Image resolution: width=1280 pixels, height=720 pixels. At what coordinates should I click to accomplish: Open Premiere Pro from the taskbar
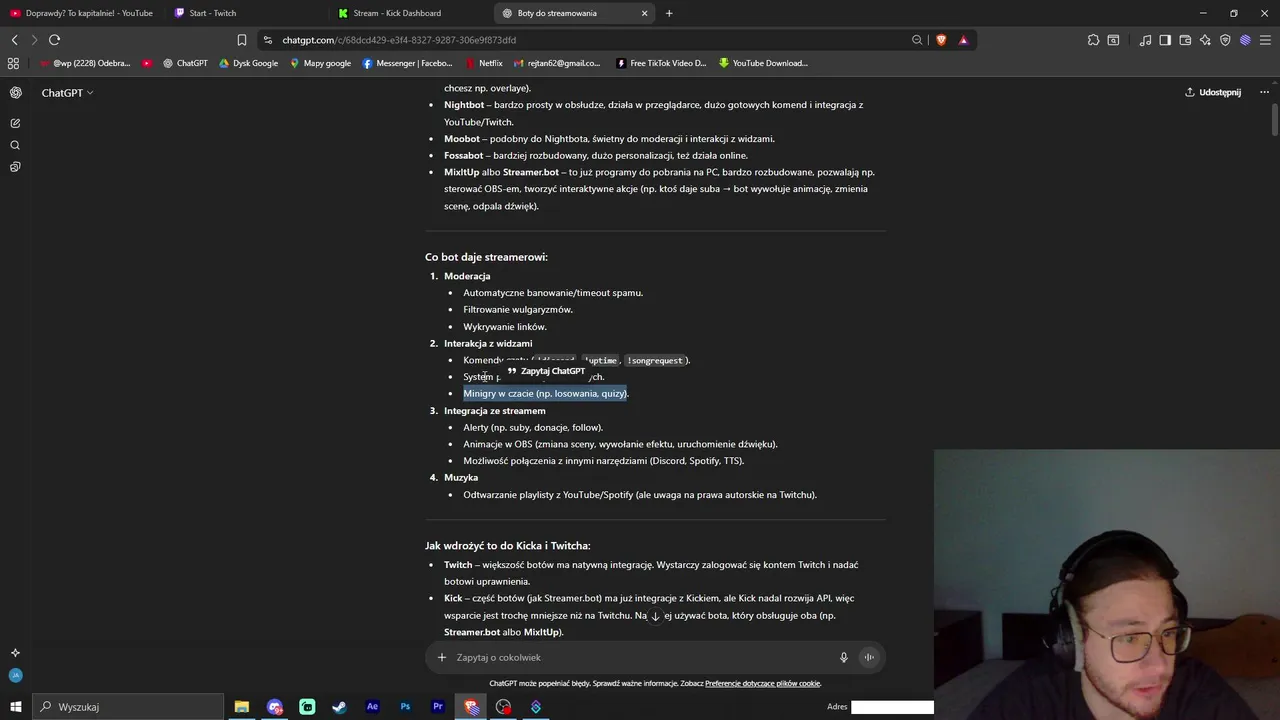pos(438,707)
